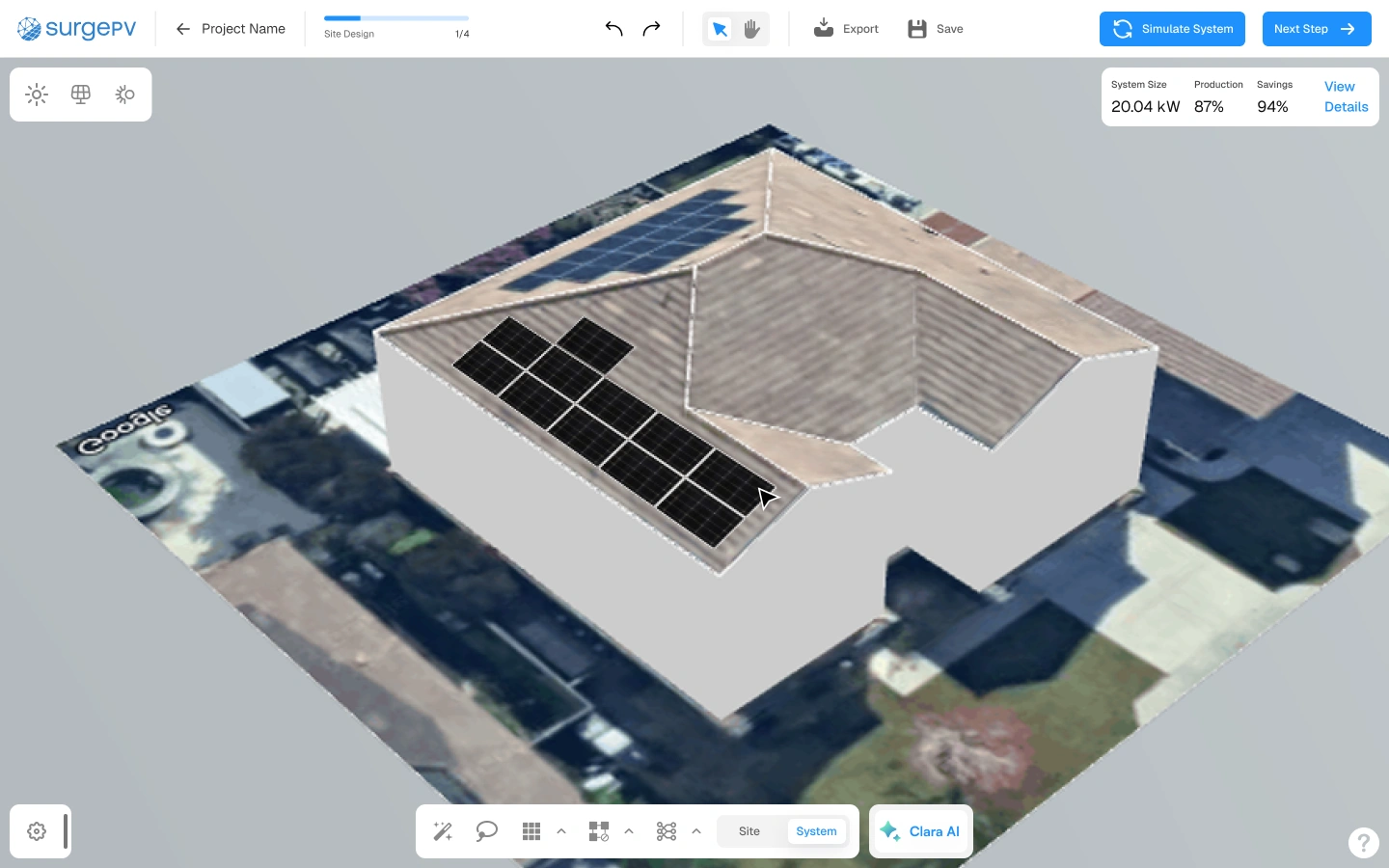The image size is (1389, 868).
Task: Select the pointer cursor tool
Action: 720,29
